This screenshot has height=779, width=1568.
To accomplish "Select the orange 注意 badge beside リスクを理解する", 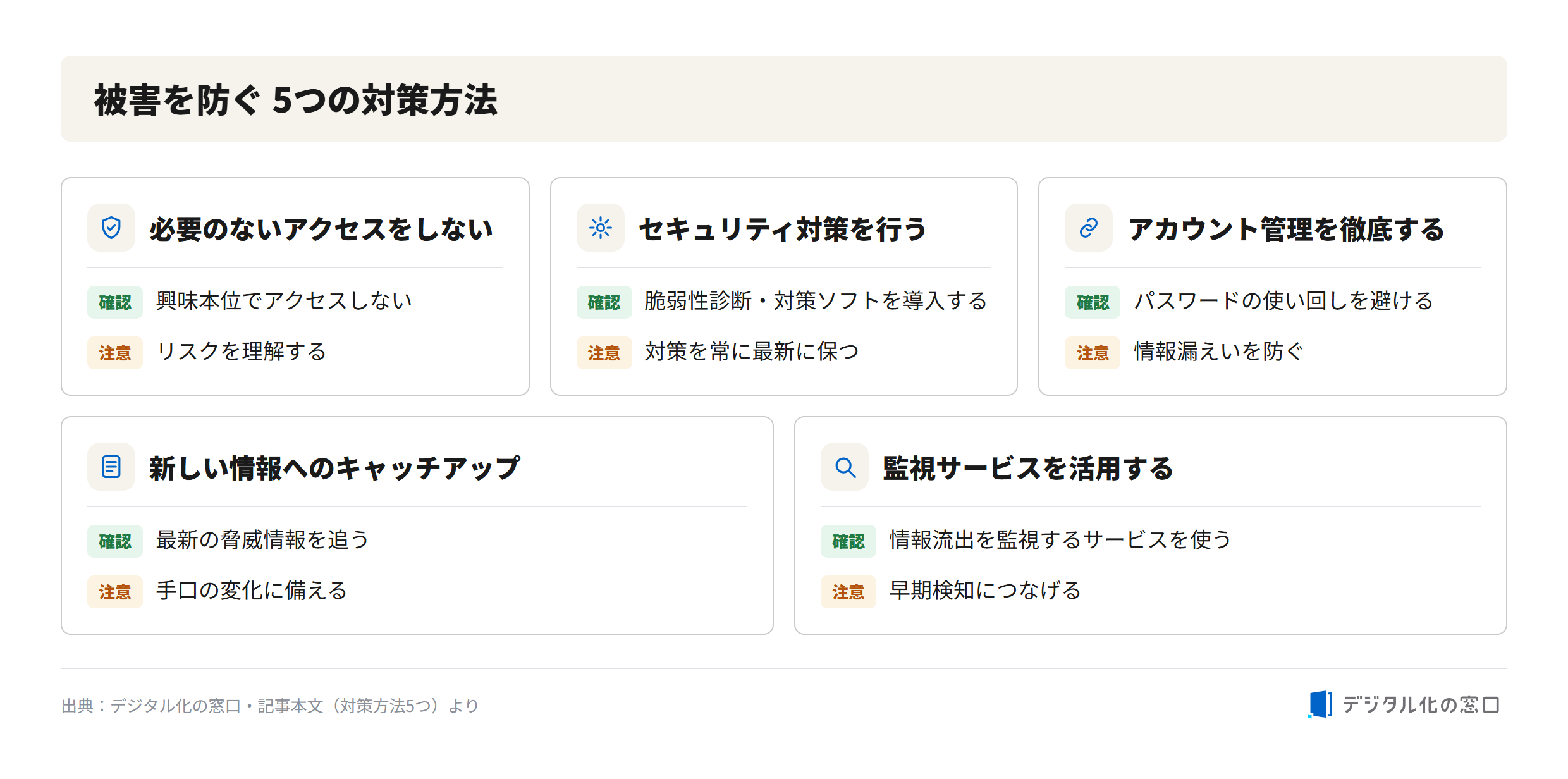I will (115, 353).
